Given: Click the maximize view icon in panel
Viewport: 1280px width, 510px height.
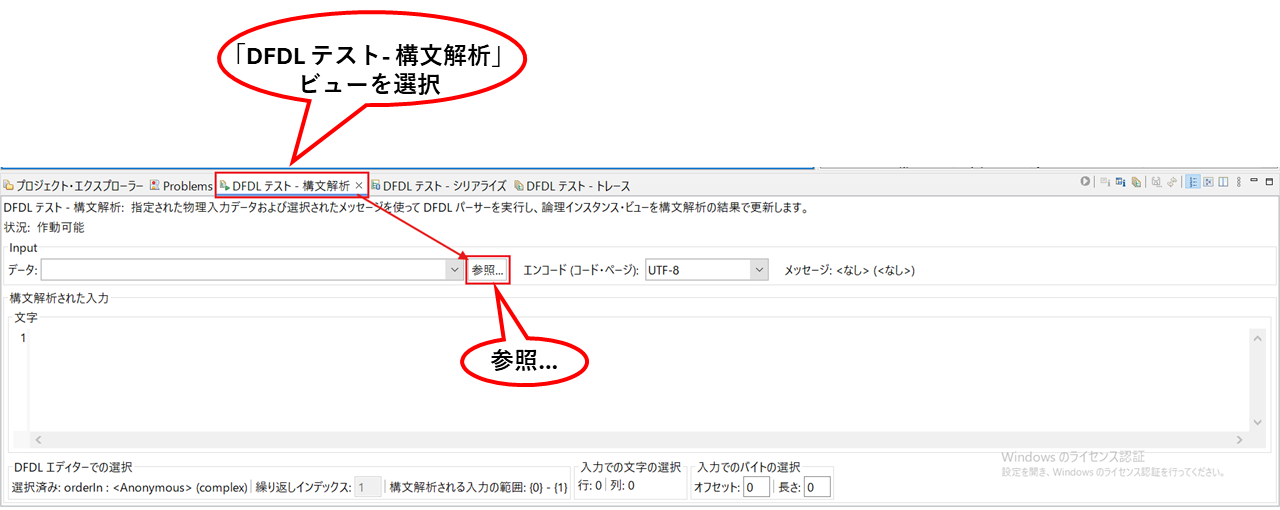Looking at the screenshot, I should pos(1270,182).
